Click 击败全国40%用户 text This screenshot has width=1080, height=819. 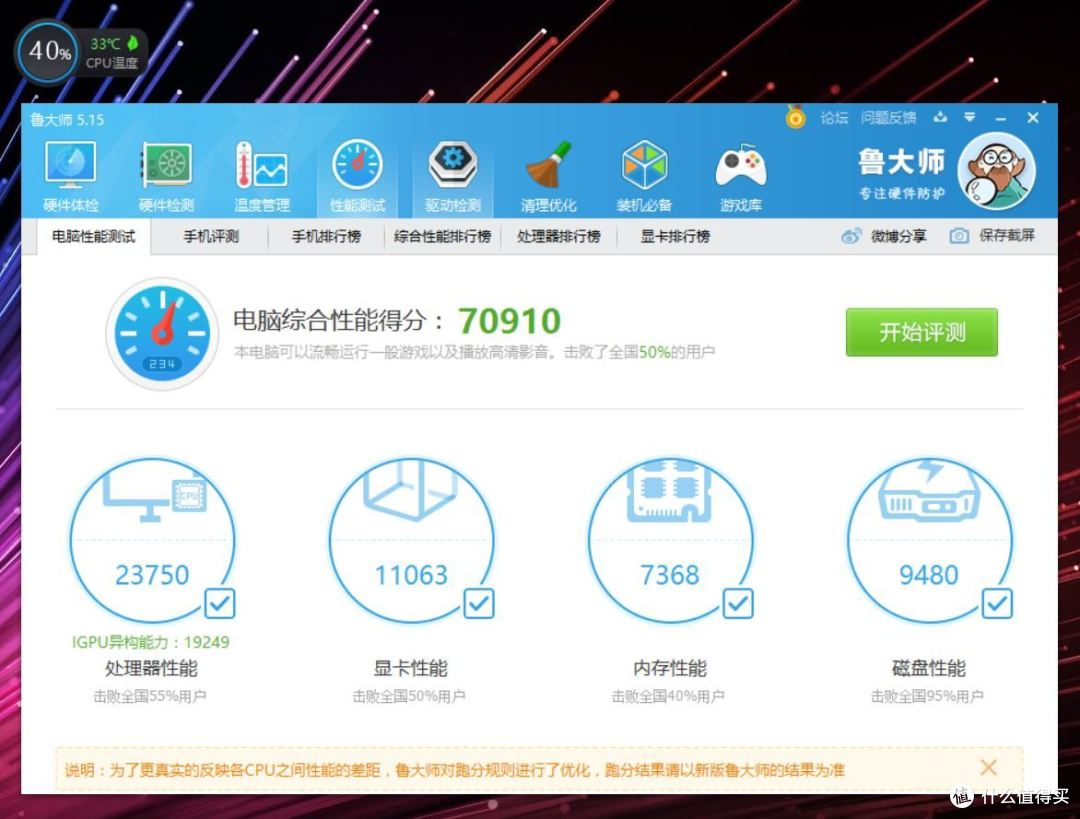[x=668, y=696]
